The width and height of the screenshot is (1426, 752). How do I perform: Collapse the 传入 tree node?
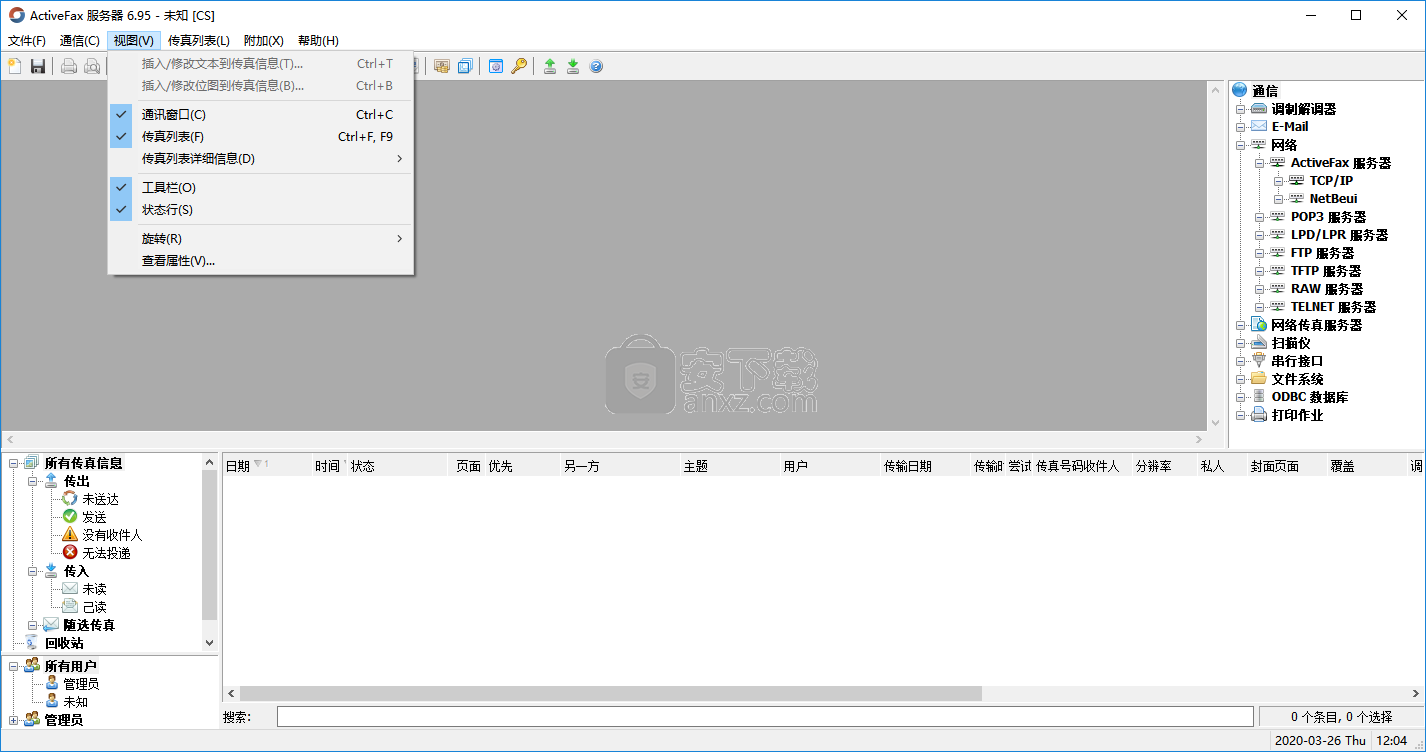(32, 571)
